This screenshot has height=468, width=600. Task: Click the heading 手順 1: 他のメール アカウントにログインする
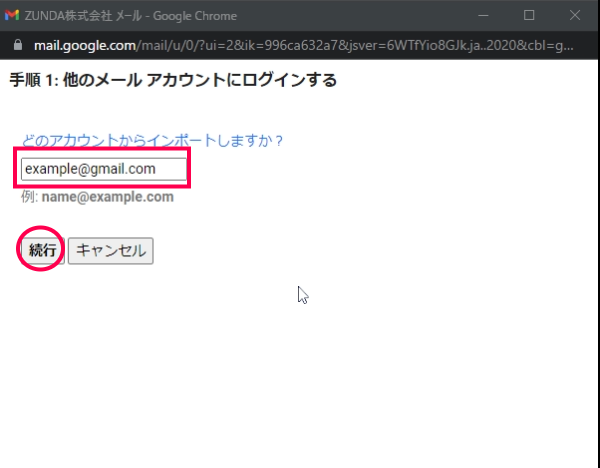point(173,80)
